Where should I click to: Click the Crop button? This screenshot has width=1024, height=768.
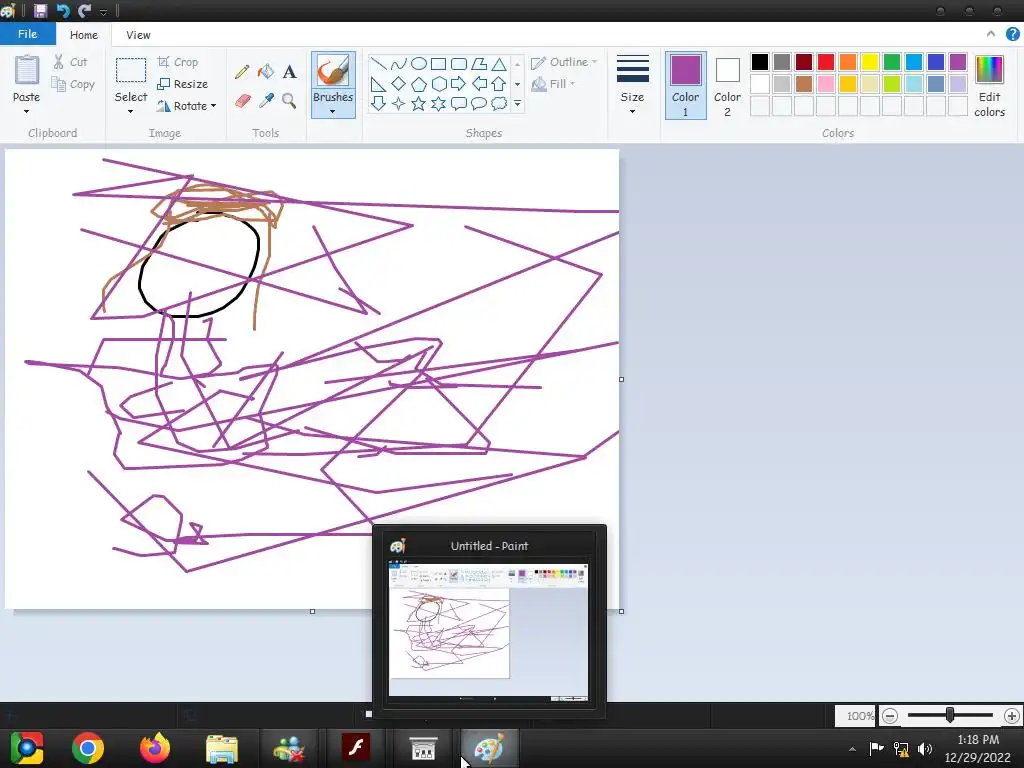[178, 62]
